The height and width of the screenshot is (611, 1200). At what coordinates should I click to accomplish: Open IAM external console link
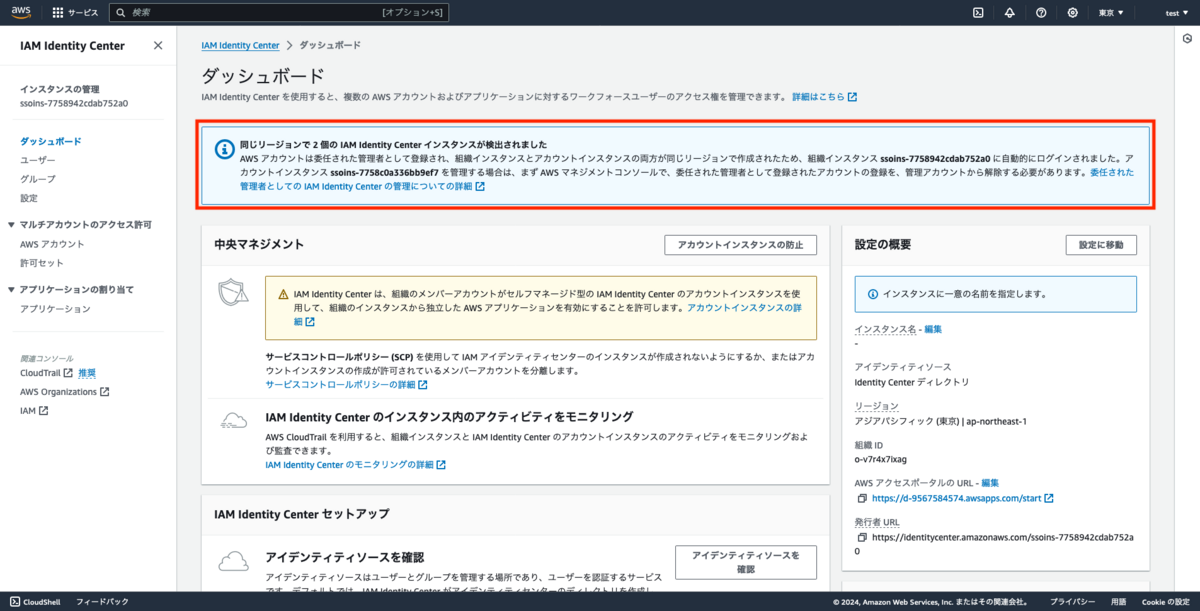[x=33, y=411]
